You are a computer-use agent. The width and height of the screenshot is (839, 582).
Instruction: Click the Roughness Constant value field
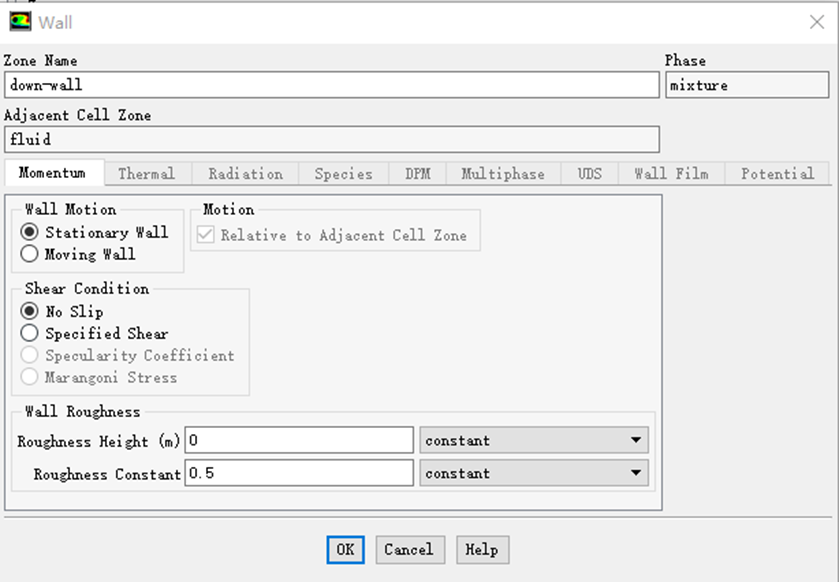pos(299,473)
